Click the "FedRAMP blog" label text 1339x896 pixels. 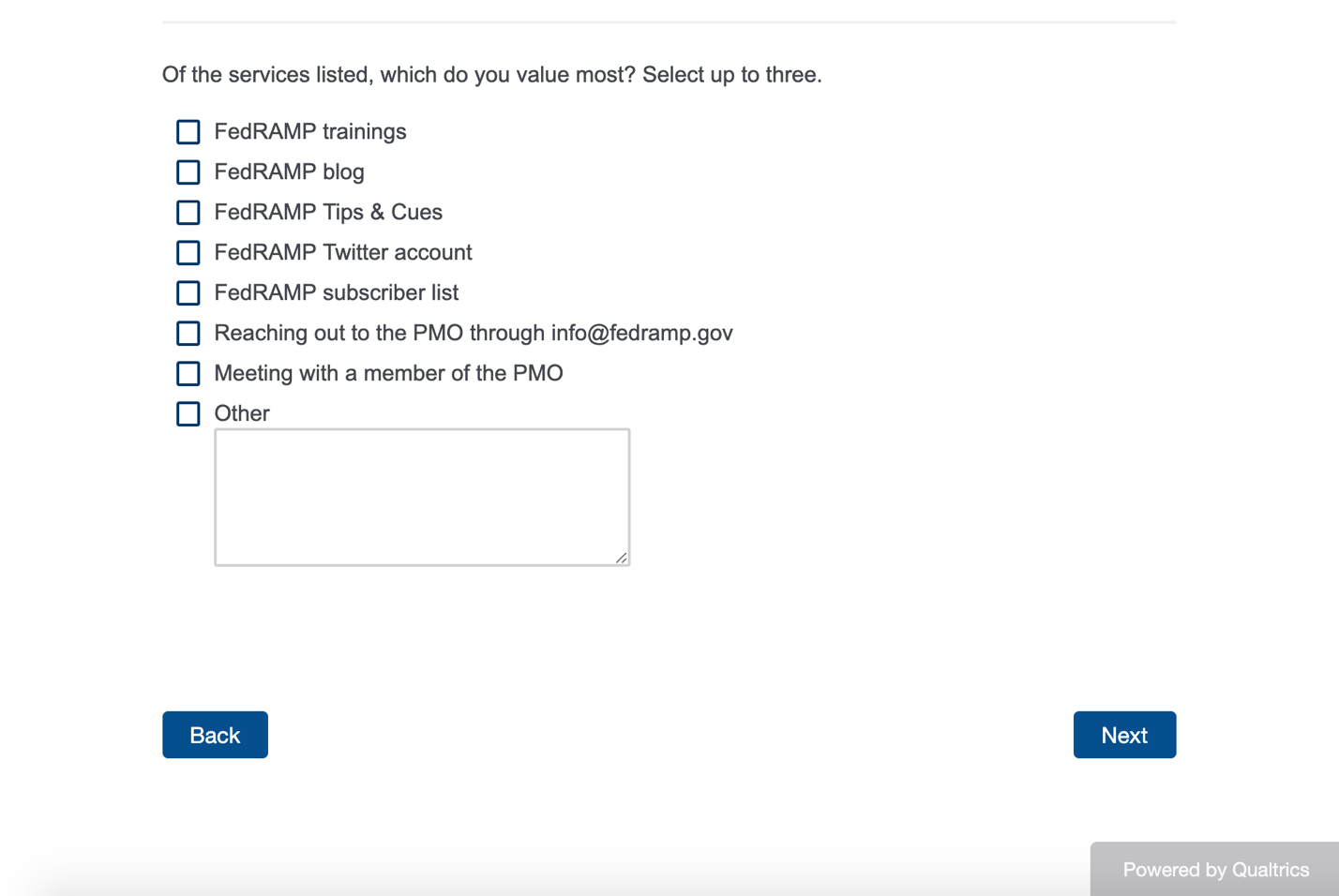pos(289,172)
